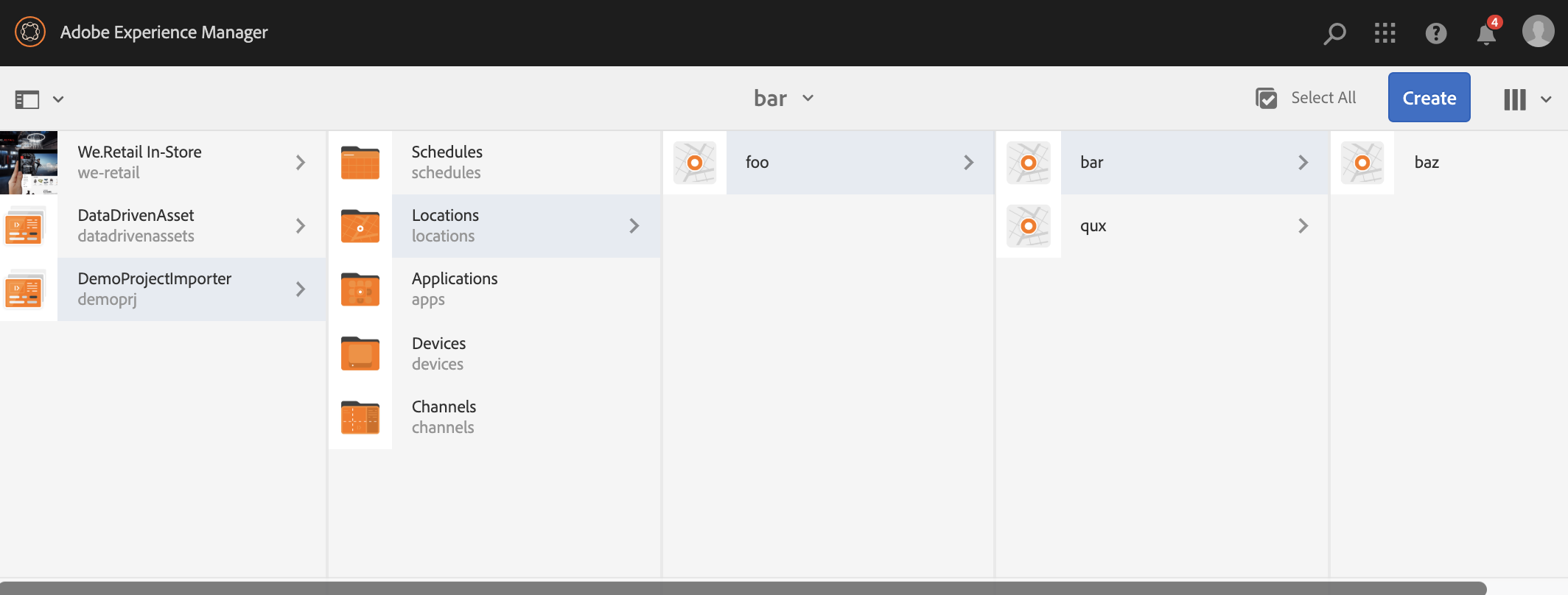Click the DataDrivenAsset project icon
The height and width of the screenshot is (595, 1568).
[26, 226]
